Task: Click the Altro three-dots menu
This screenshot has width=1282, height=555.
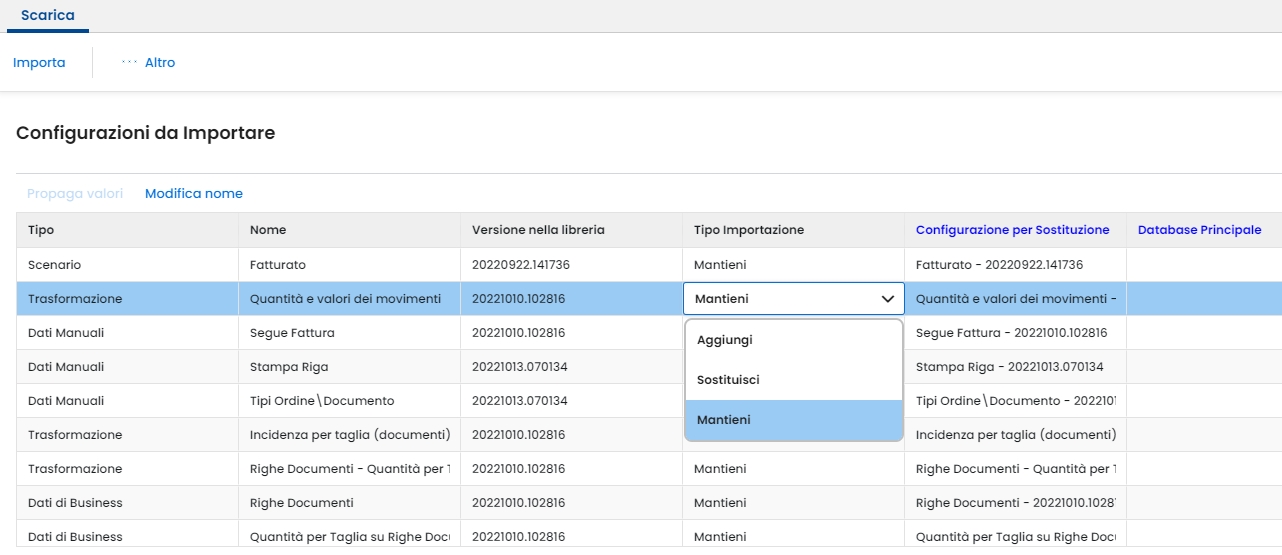Action: 147,63
